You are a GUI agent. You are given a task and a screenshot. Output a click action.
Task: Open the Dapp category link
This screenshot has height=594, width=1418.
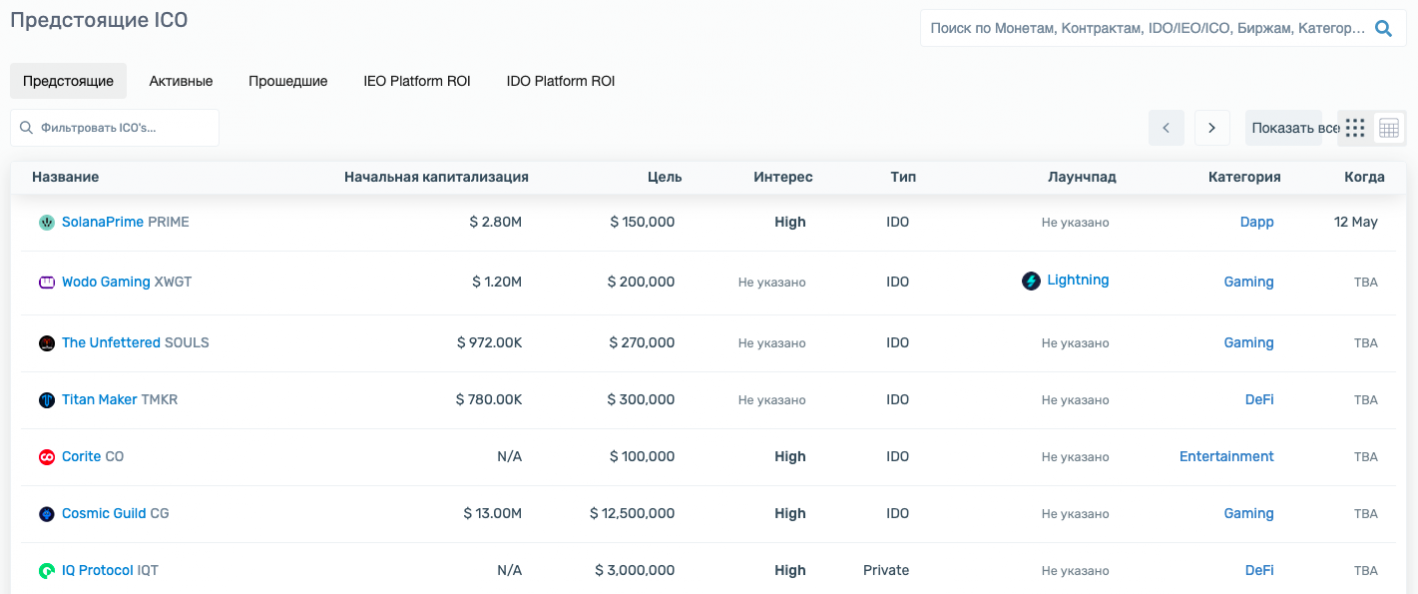point(1257,222)
